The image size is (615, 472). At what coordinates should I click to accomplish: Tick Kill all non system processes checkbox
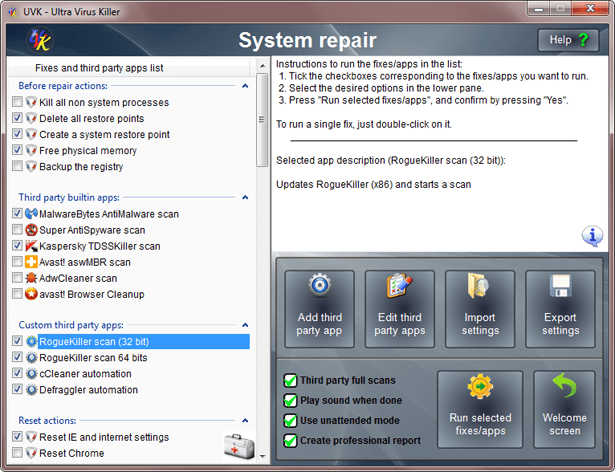pyautogui.click(x=17, y=102)
